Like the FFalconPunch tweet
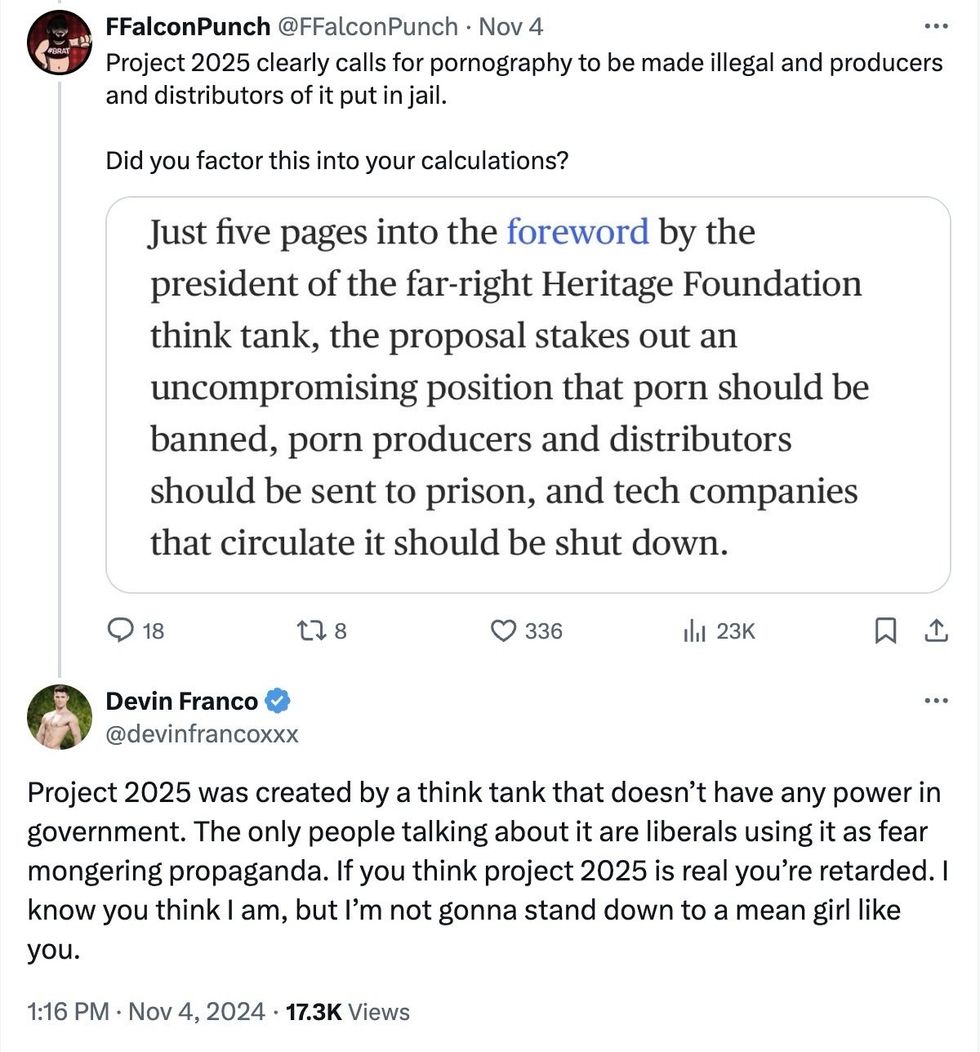Viewport: 980px width, 1052px height. click(x=503, y=631)
